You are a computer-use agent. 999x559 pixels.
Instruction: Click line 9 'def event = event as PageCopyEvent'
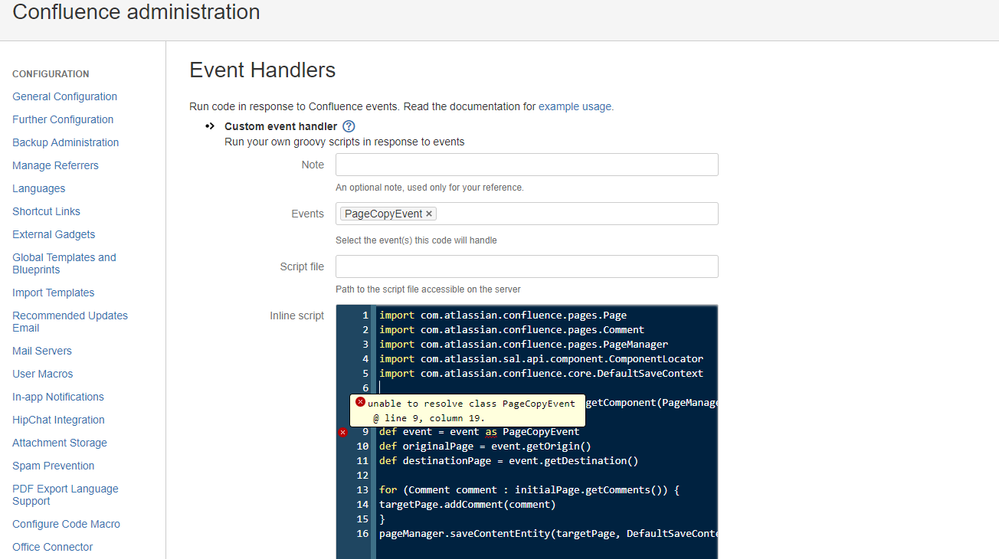pos(479,432)
